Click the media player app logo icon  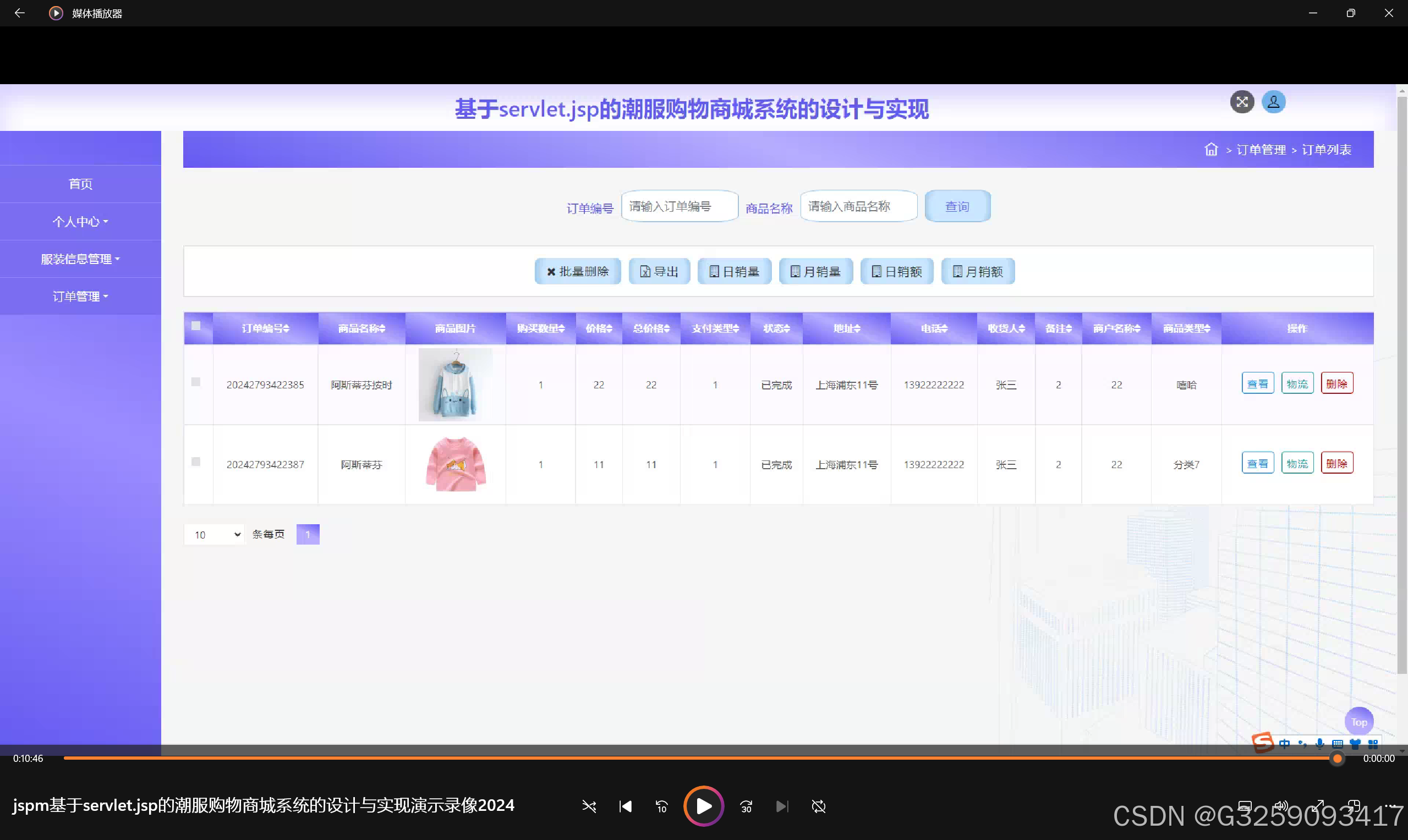[x=56, y=13]
